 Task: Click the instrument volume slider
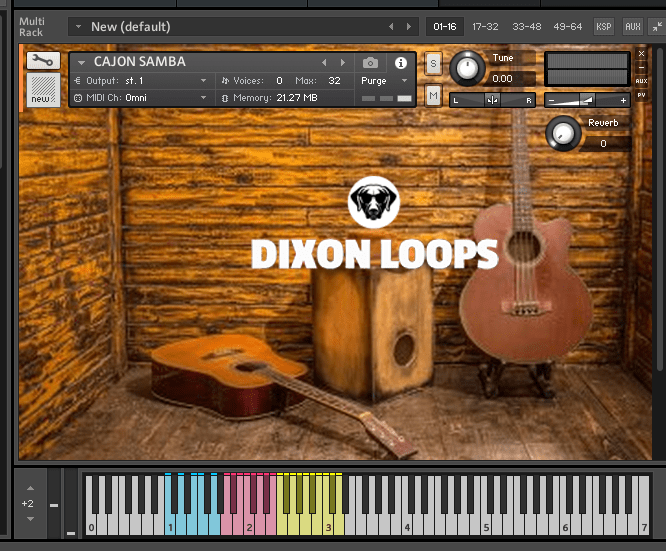586,100
